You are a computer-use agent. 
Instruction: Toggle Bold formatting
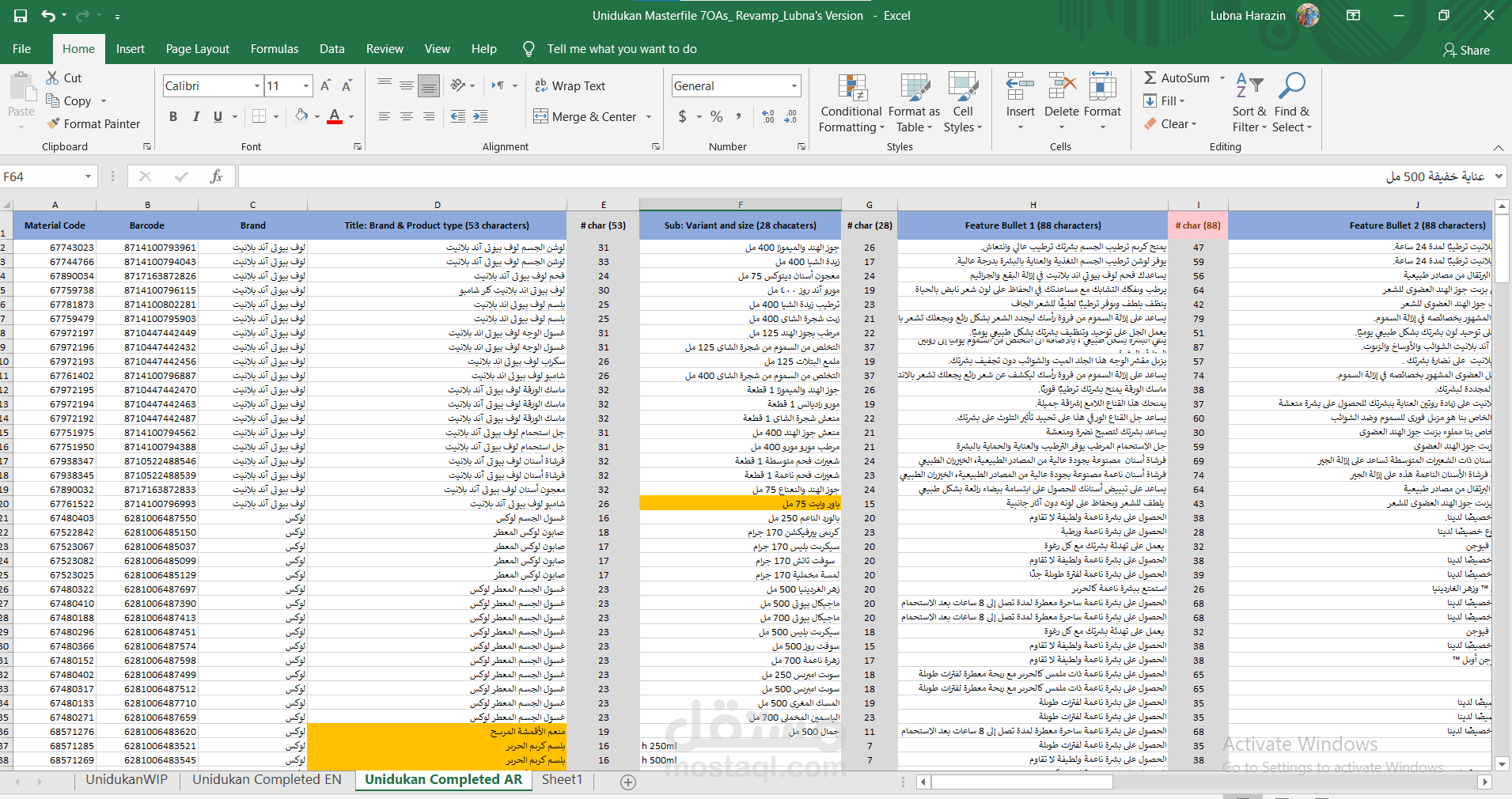(x=173, y=116)
